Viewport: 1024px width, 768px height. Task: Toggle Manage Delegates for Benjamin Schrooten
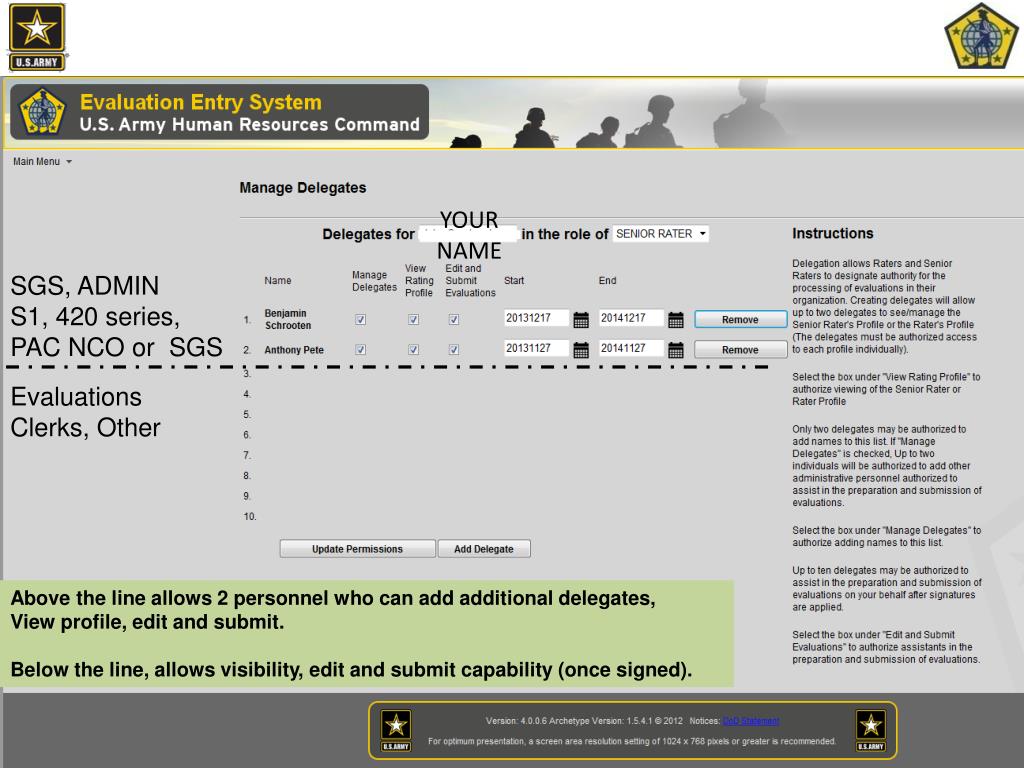coord(360,320)
